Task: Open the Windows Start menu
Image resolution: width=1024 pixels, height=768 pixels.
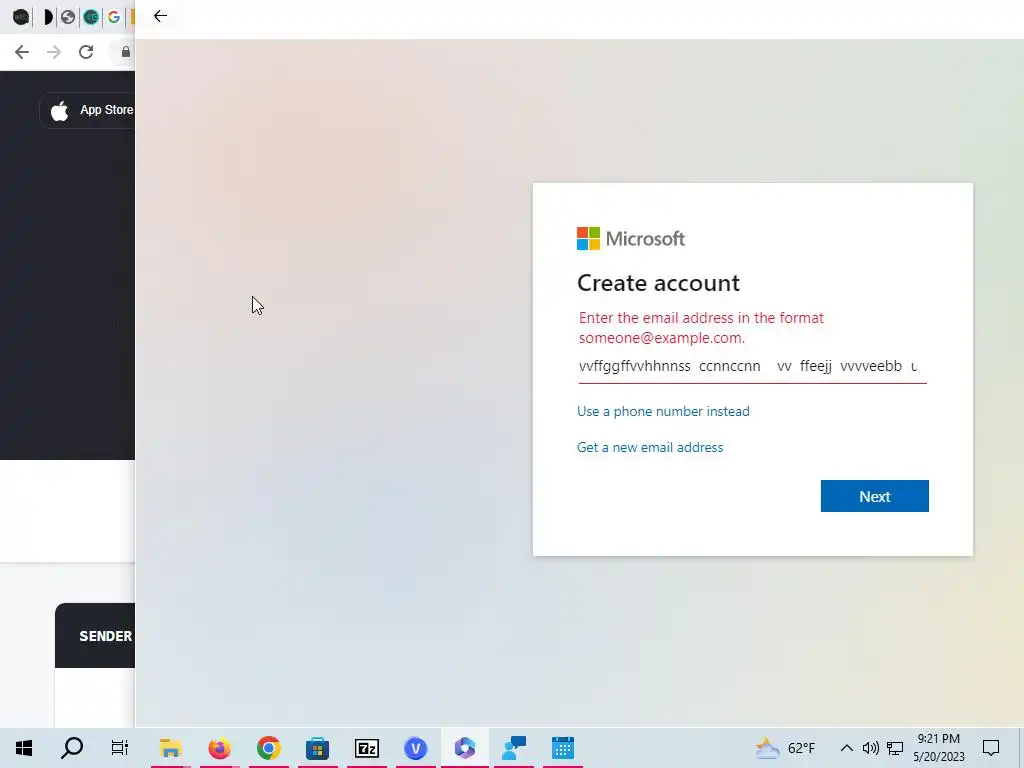Action: click(24, 748)
